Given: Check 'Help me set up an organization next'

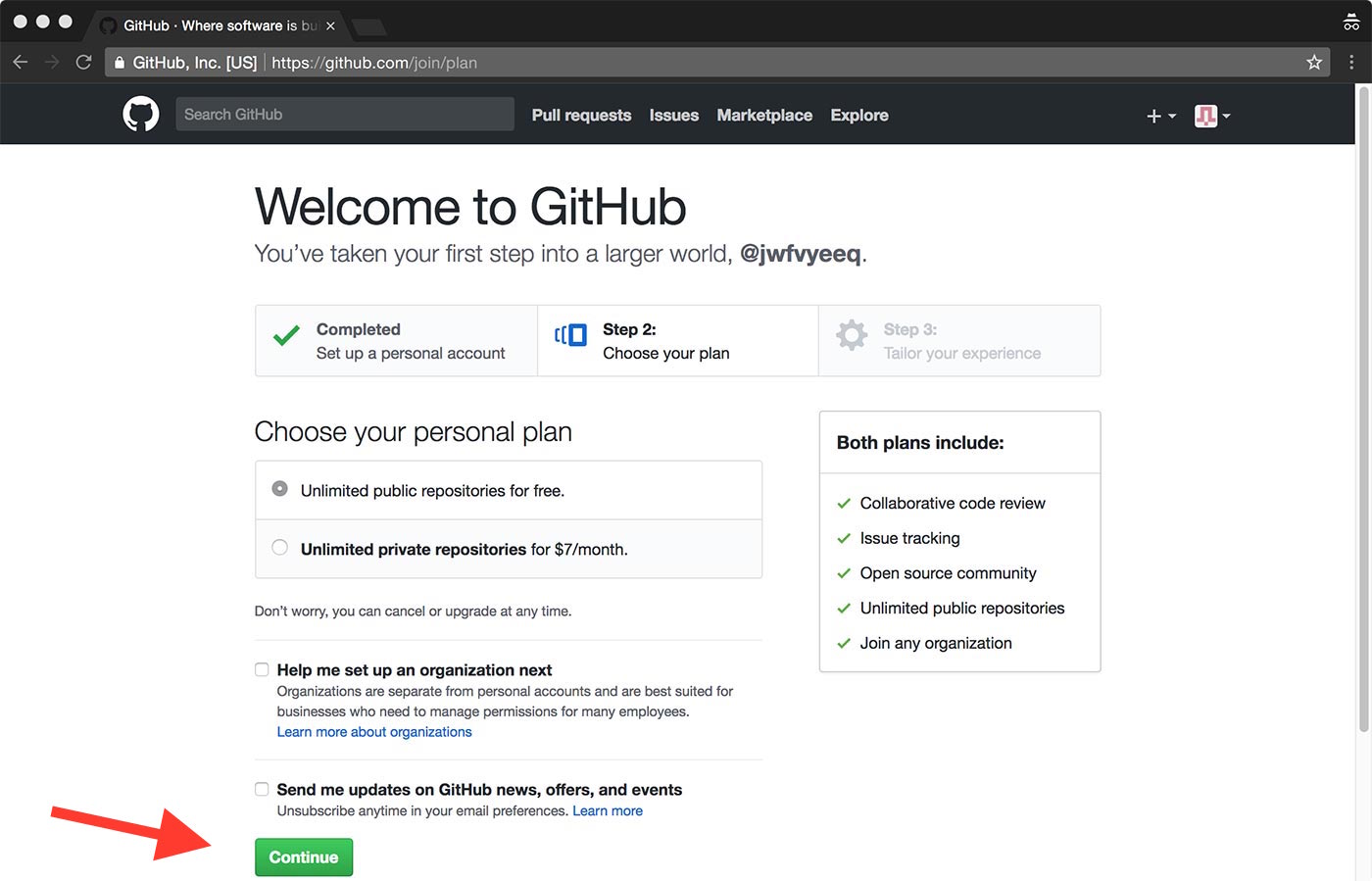Looking at the screenshot, I should tap(262, 670).
